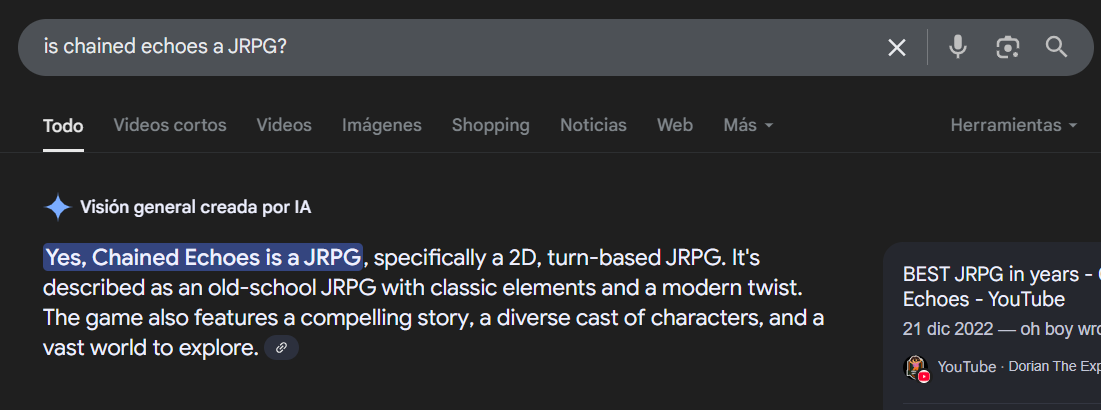The width and height of the screenshot is (1101, 410).
Task: Click highlighted text Yes, Chained Echoes is a JRPG
Action: [x=203, y=258]
